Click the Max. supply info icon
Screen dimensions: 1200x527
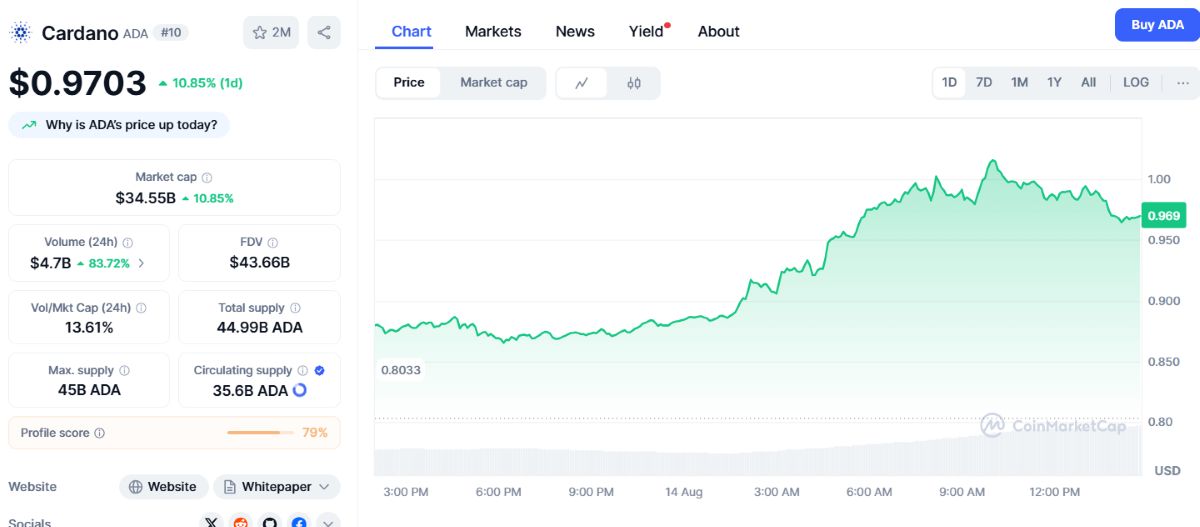coord(124,370)
